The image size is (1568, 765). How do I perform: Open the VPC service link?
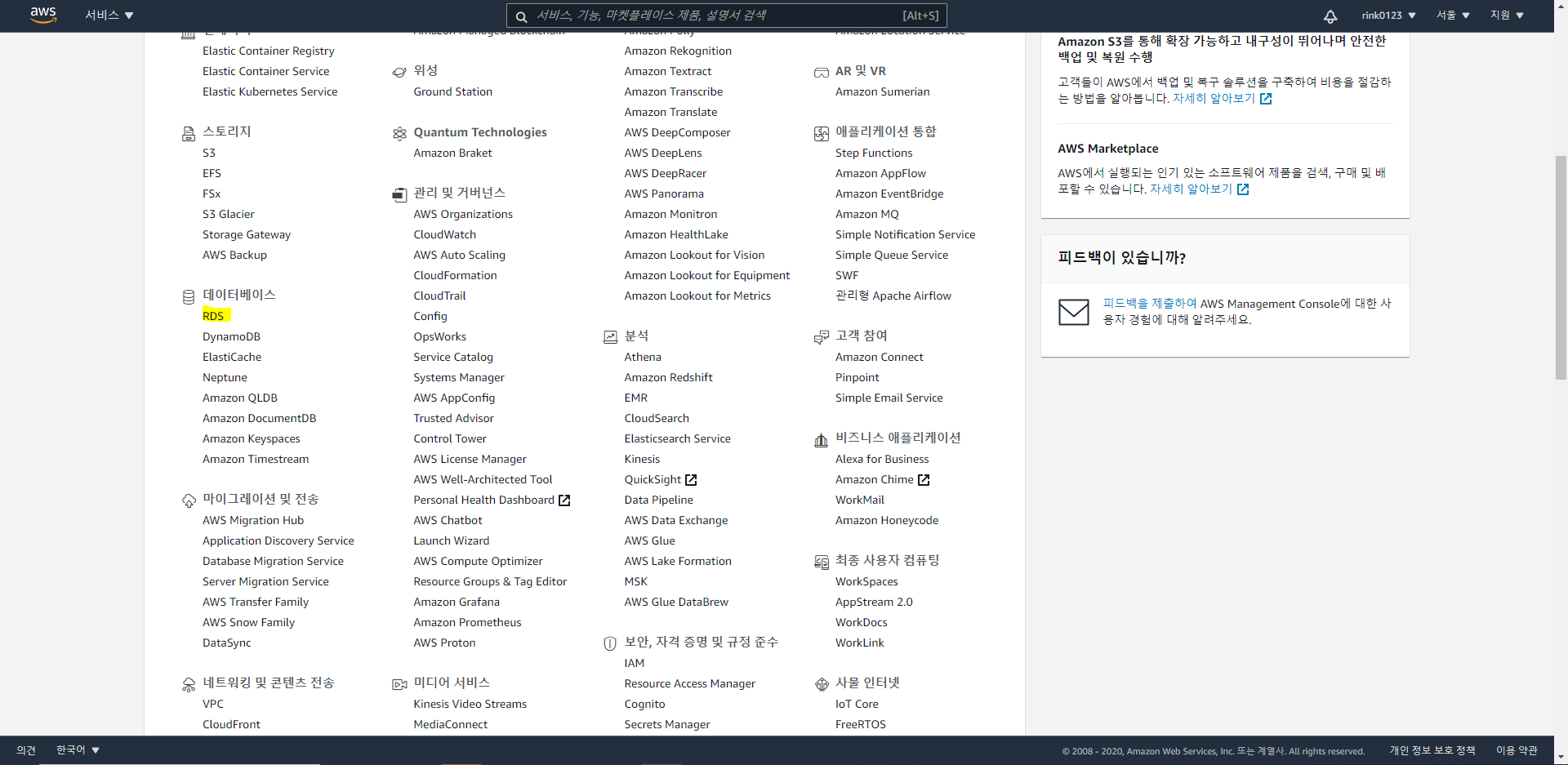(213, 704)
